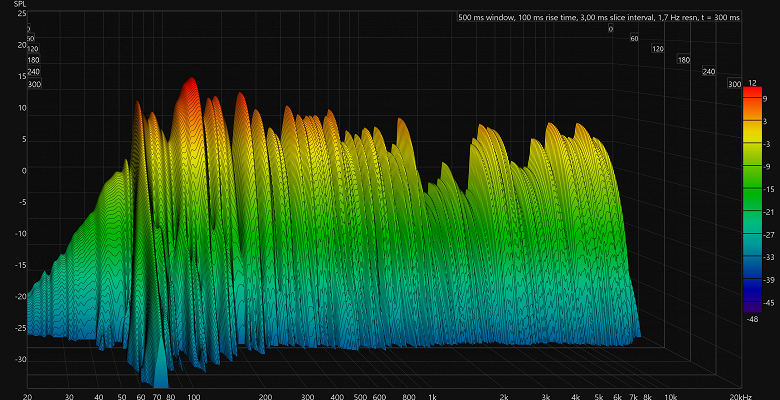Click the 100 Hz frequency axis label
Screen dimensions: 780x400
194,397
